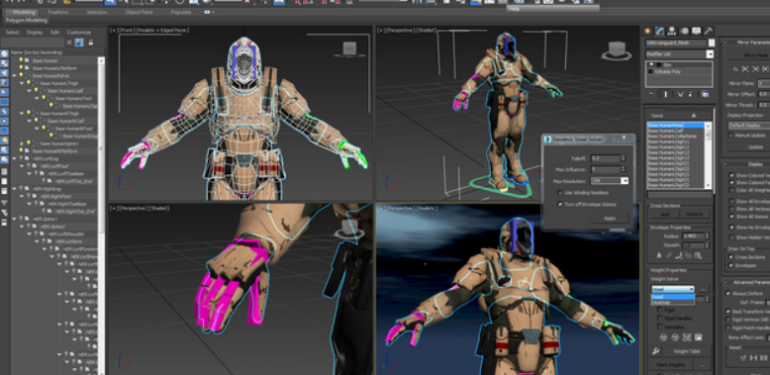Click the Cross Sections Add button
770x375 pixels.
(x=664, y=214)
